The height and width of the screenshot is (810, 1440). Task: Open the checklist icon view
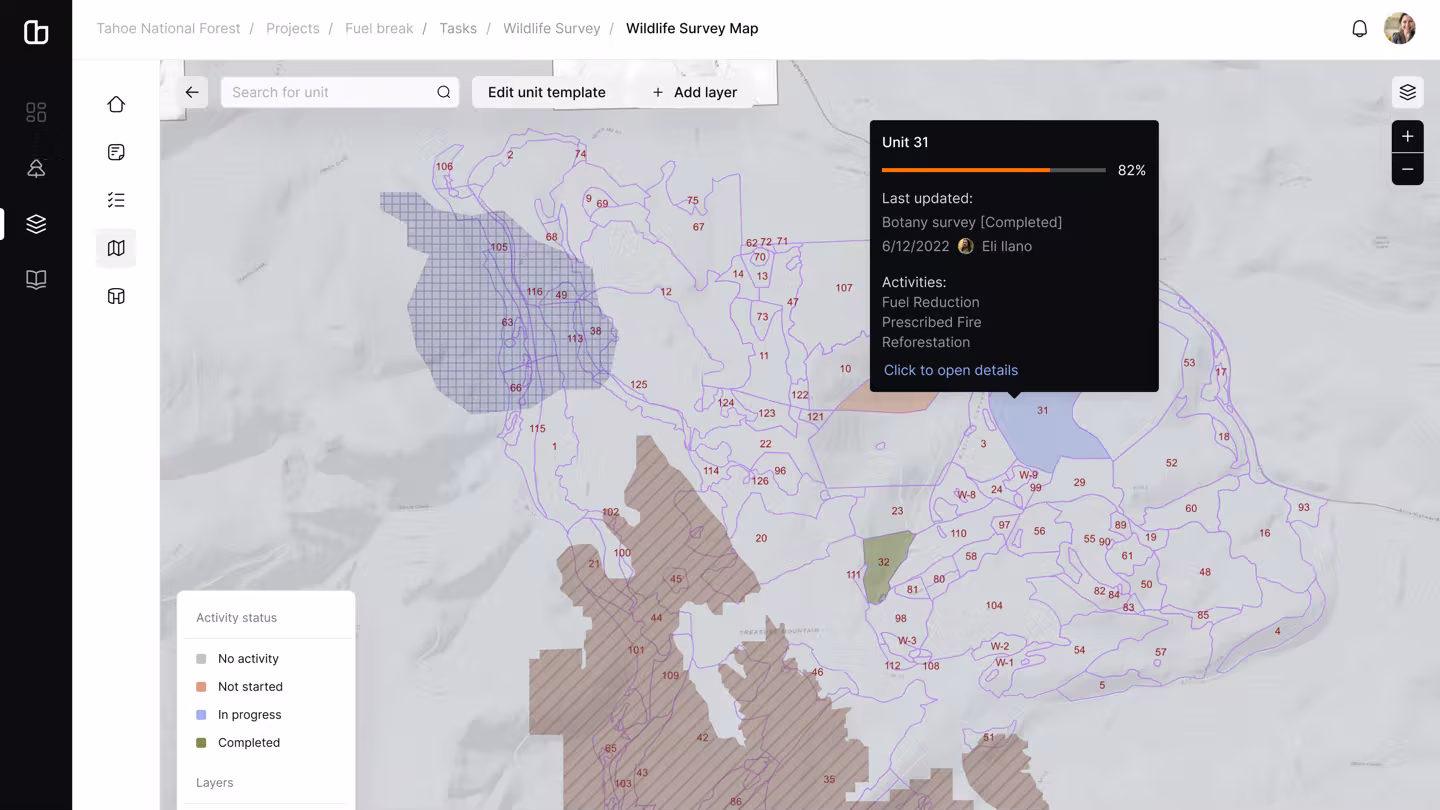(116, 200)
